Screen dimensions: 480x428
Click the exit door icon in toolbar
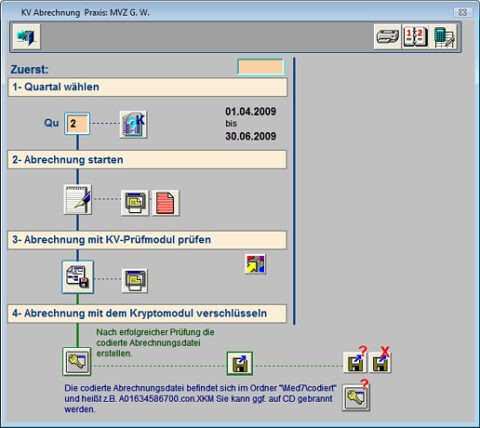(x=27, y=37)
